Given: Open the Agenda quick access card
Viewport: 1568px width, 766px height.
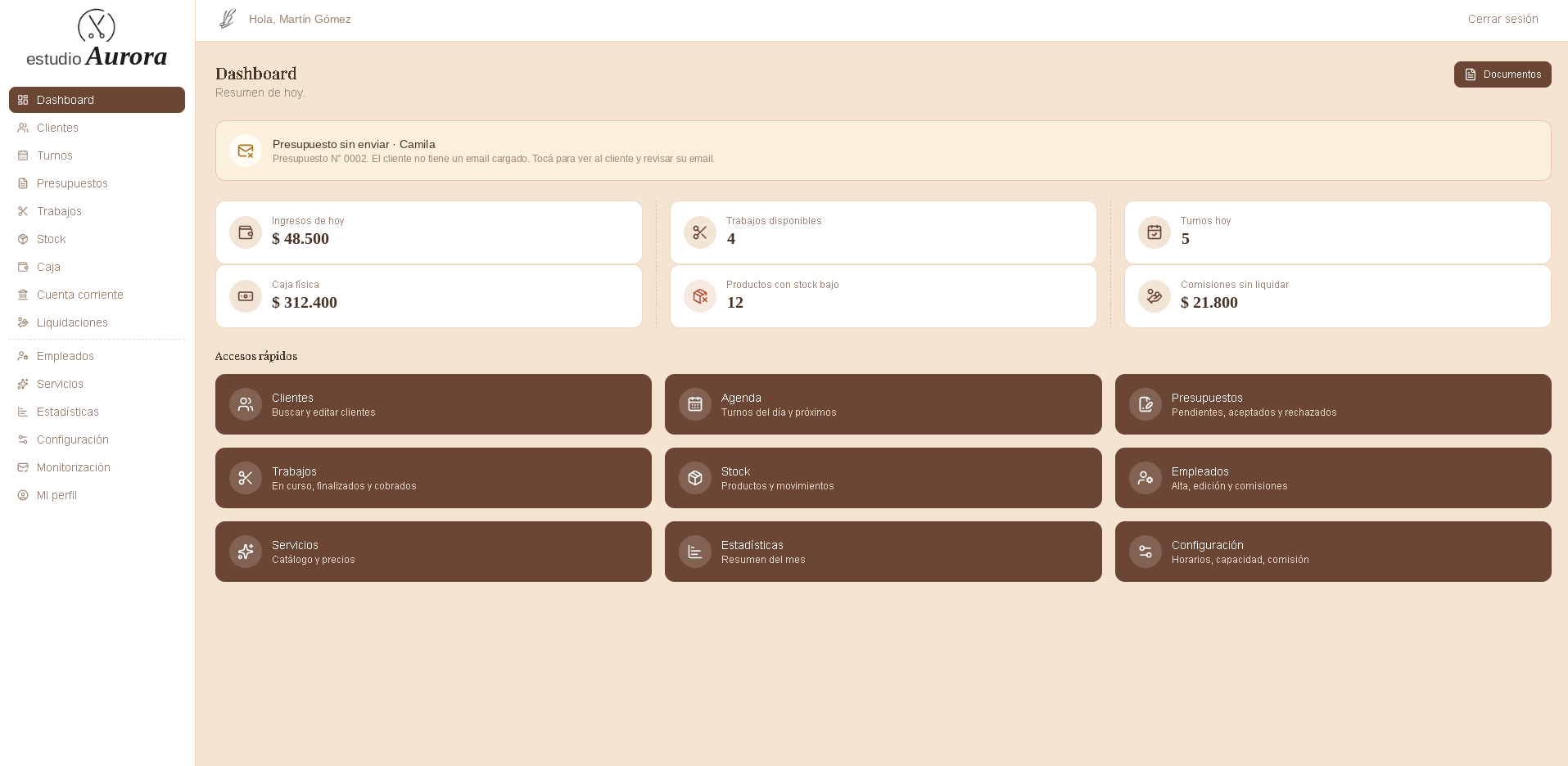Looking at the screenshot, I should point(883,404).
